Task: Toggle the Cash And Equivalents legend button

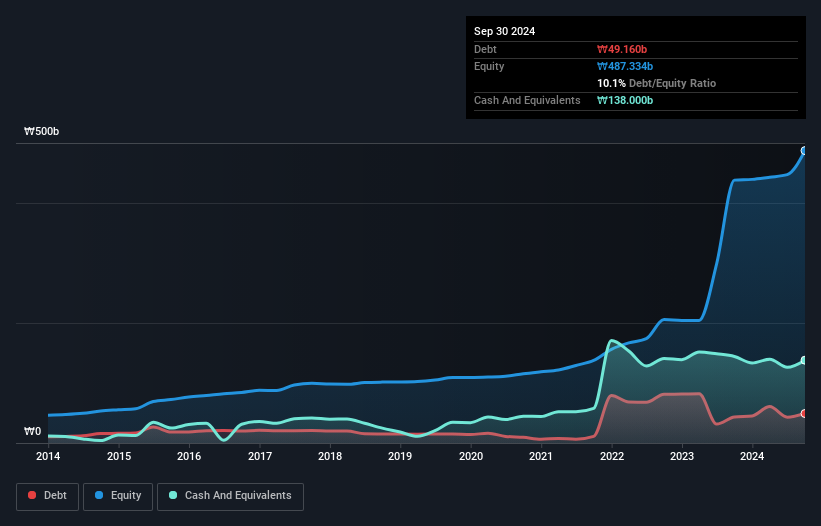Action: pos(230,496)
